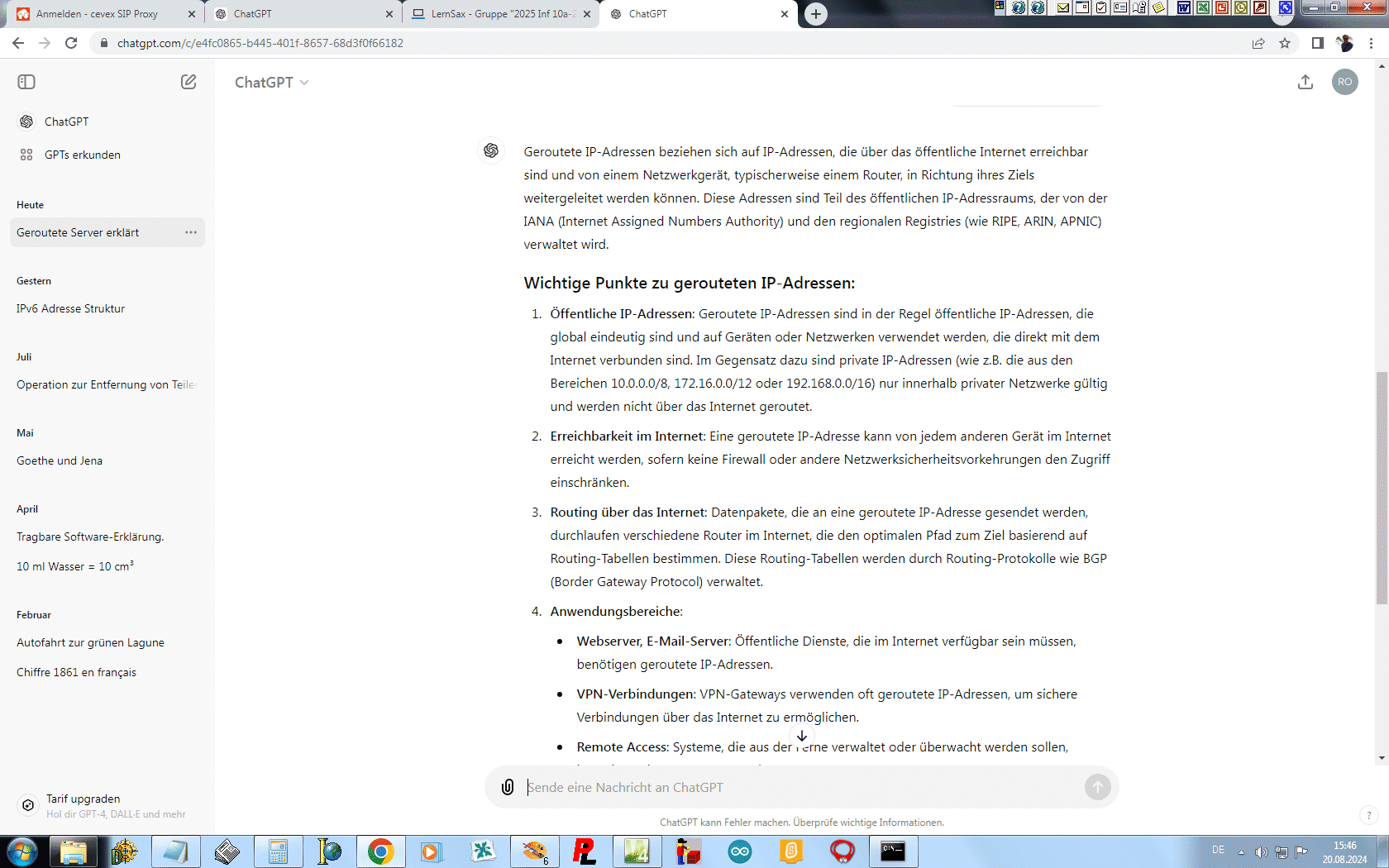This screenshot has width=1389, height=868.
Task: Jump to the bottom with the down-arrow button
Action: point(802,736)
